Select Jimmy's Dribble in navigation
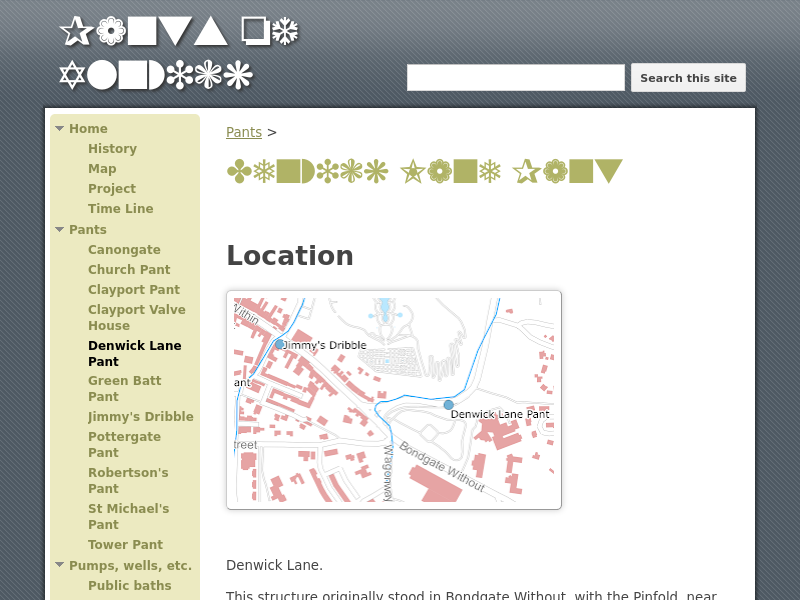Viewport: 800px width, 600px height. tap(140, 417)
